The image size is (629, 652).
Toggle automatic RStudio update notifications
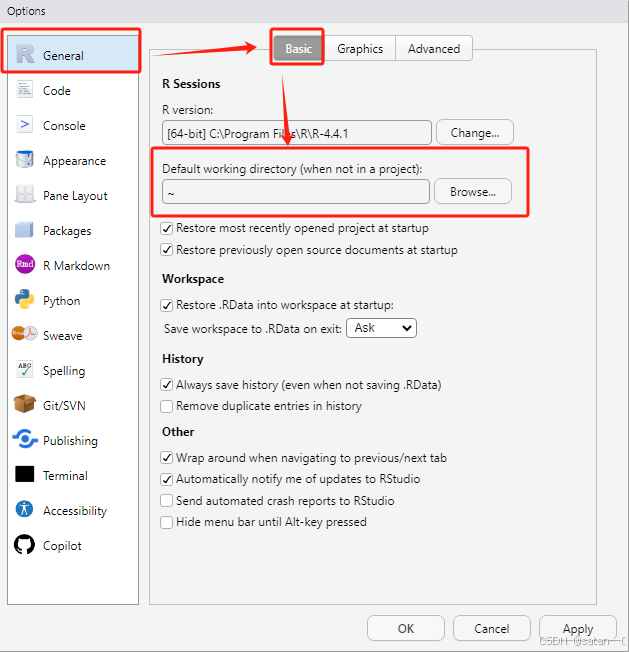[167, 479]
